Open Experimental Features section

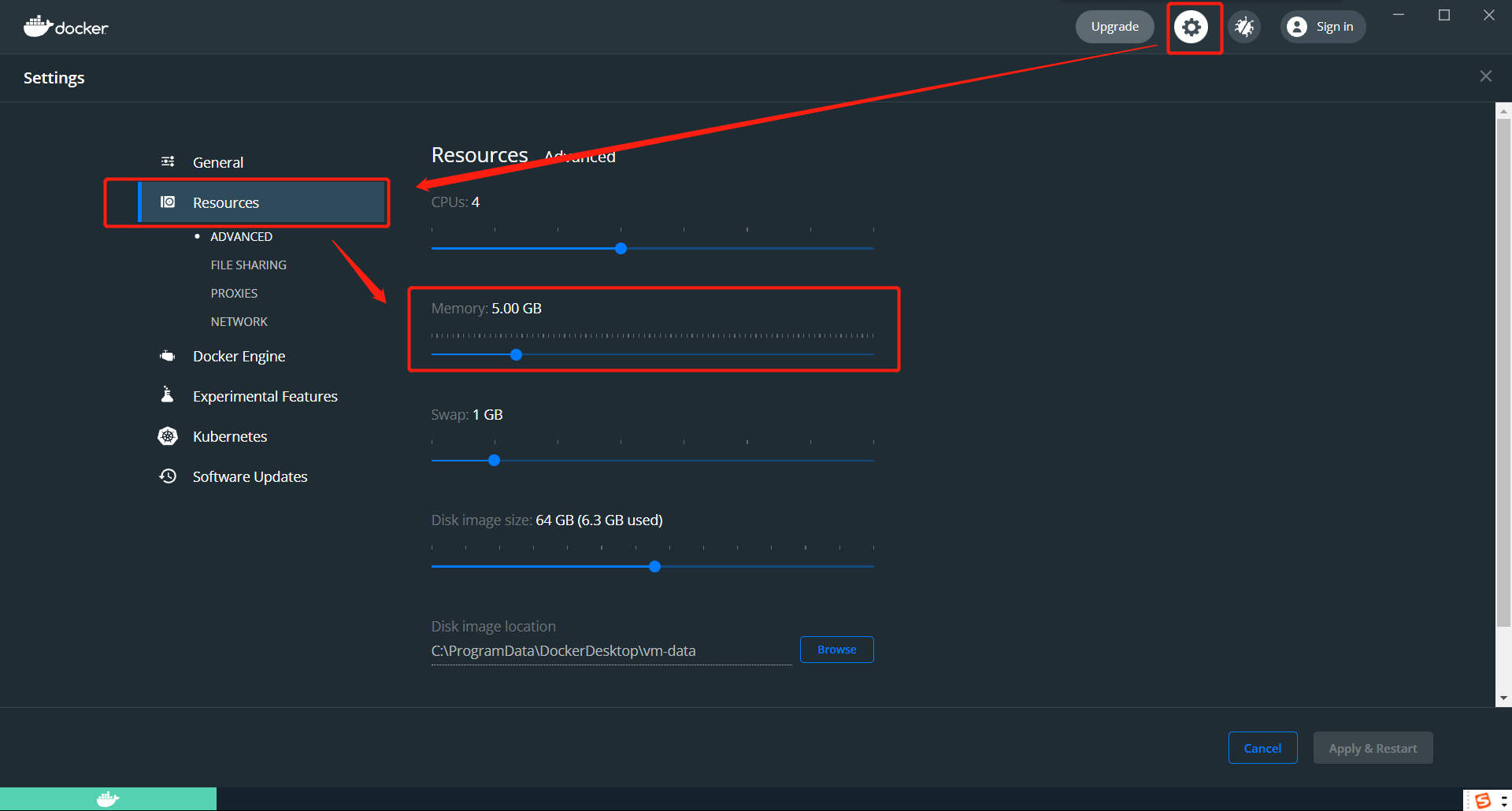(264, 396)
